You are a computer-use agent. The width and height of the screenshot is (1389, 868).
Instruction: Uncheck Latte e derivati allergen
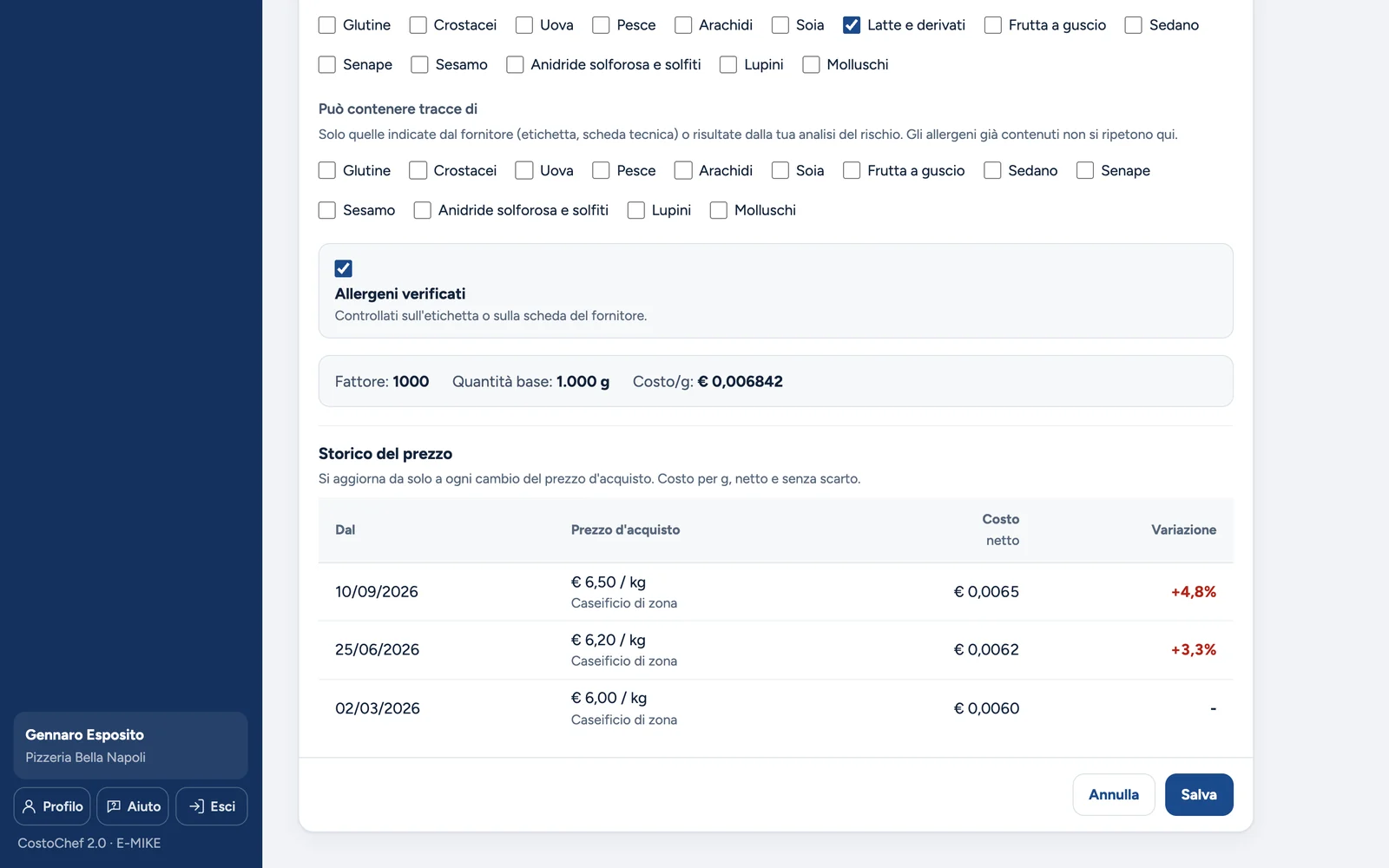click(x=852, y=25)
